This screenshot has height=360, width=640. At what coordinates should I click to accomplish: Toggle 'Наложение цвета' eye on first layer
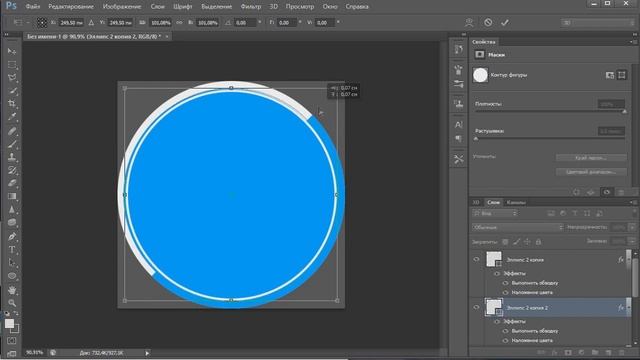[x=505, y=292]
